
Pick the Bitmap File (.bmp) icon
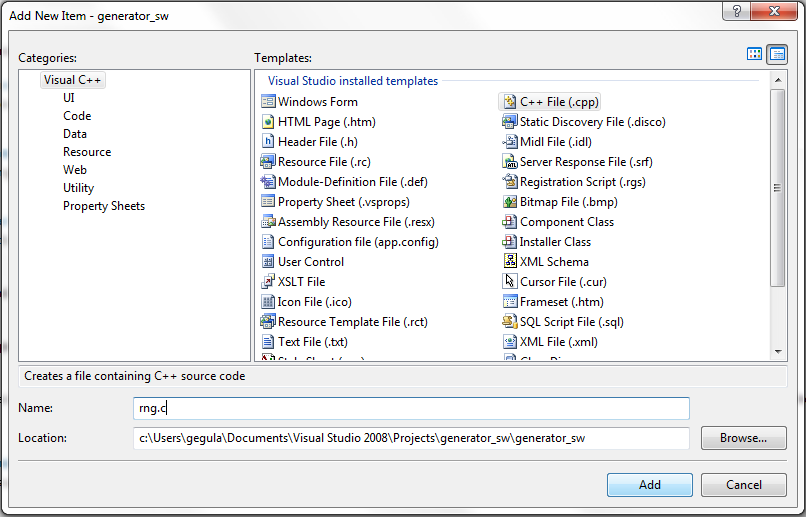point(509,202)
